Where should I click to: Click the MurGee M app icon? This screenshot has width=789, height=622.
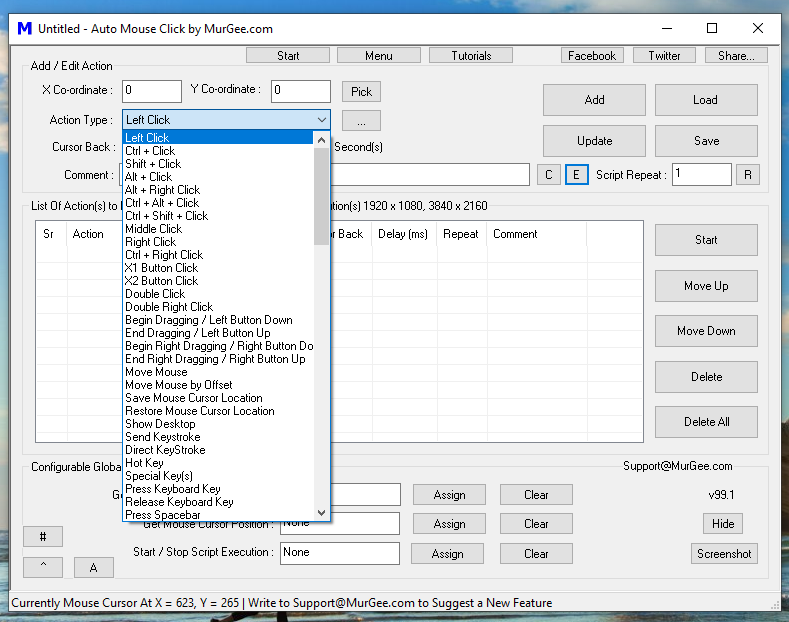pyautogui.click(x=25, y=29)
